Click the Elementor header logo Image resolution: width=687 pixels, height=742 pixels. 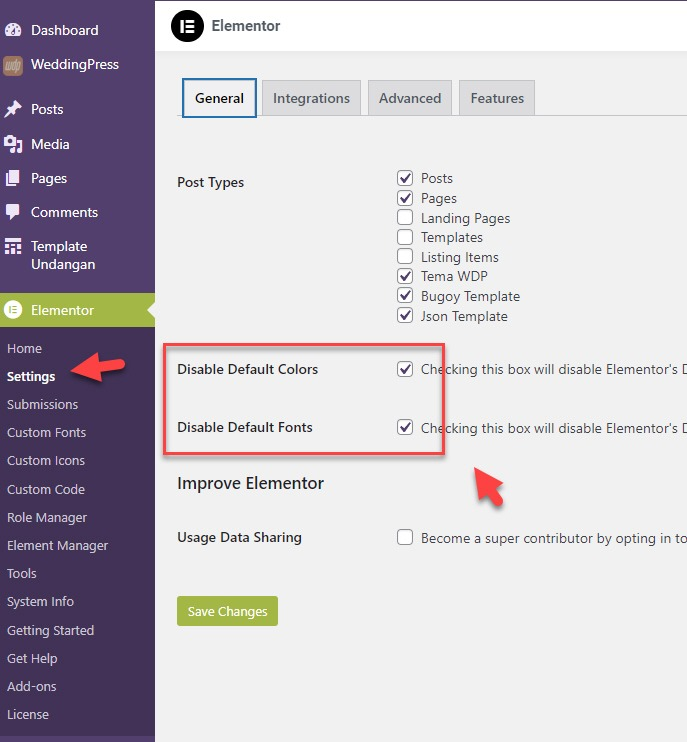tap(187, 26)
